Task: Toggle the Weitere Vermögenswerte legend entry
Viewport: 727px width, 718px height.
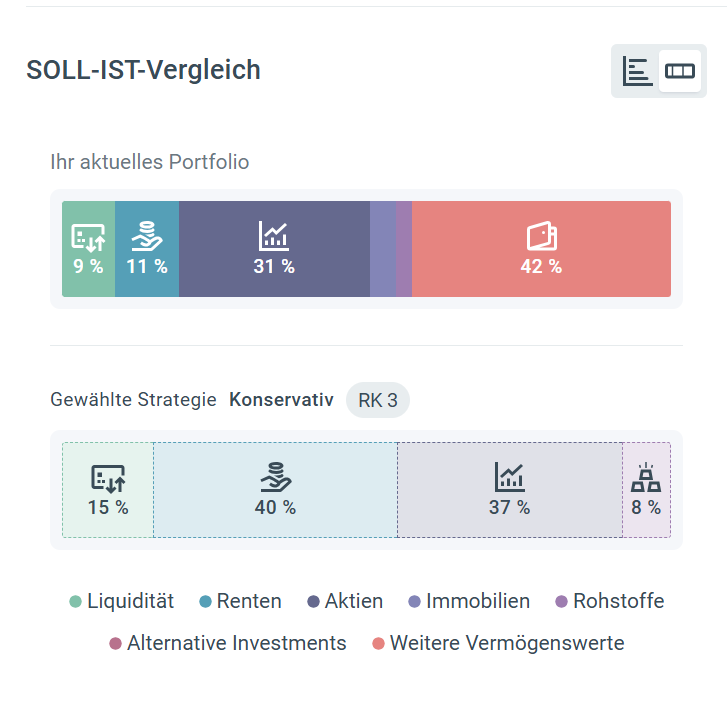Action: pyautogui.click(x=498, y=643)
